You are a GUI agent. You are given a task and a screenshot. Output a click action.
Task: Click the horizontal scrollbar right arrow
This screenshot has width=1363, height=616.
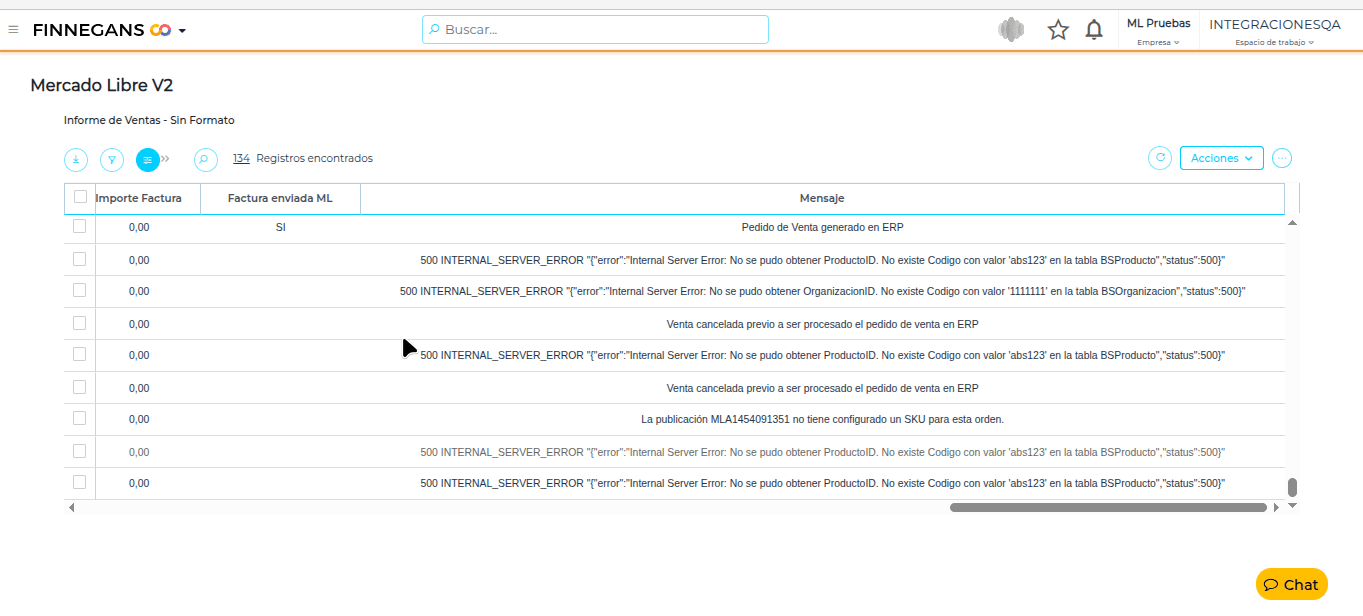[x=1276, y=508]
